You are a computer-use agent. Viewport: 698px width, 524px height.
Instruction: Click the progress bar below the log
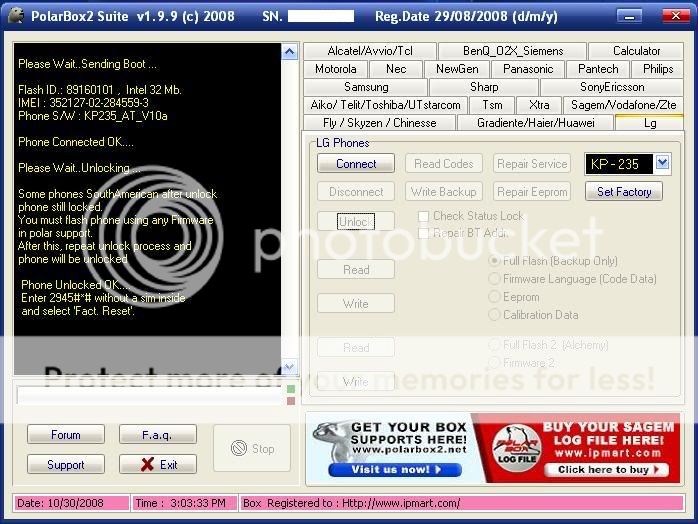click(x=150, y=395)
